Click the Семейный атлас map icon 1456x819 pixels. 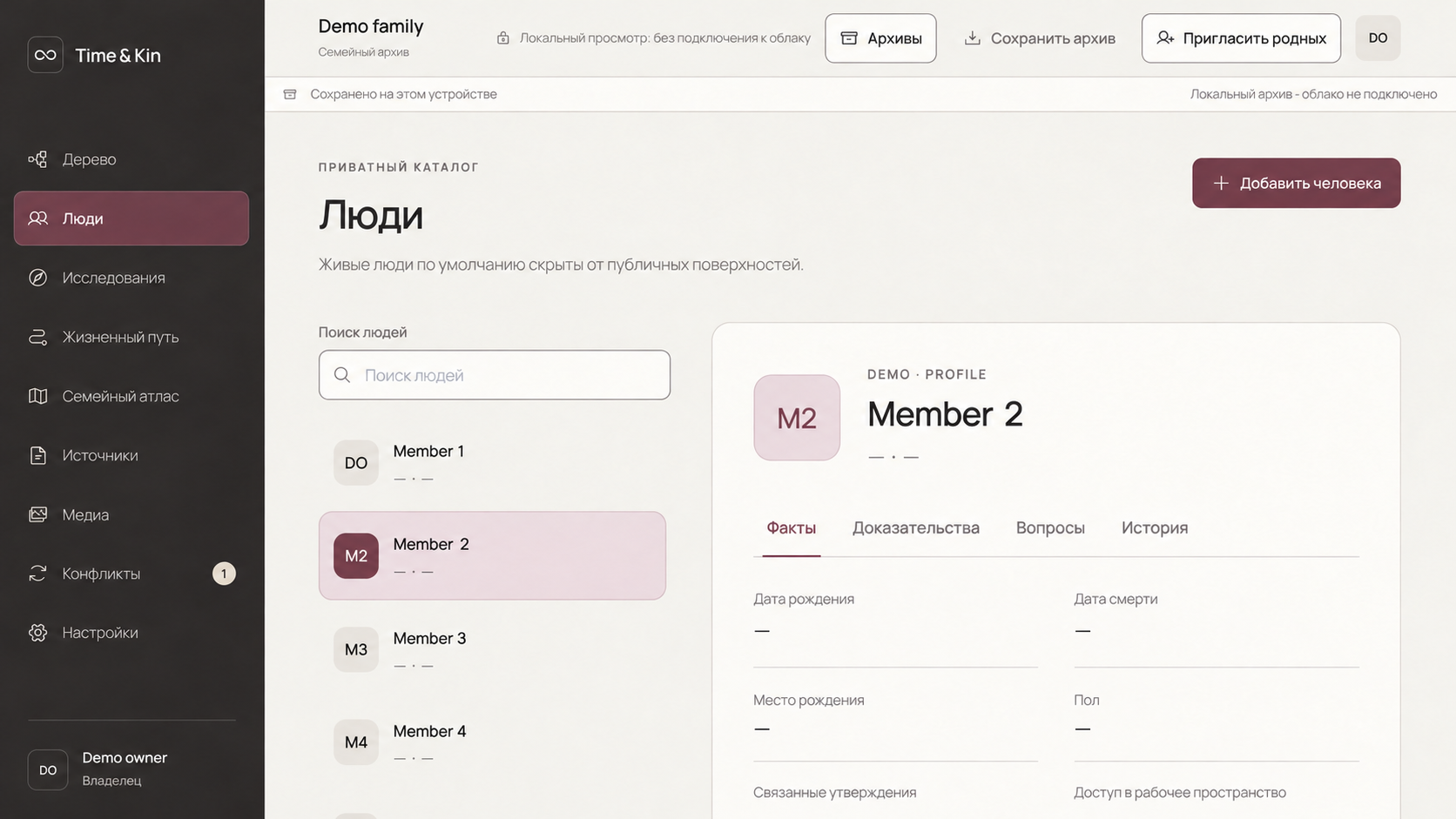coord(37,396)
